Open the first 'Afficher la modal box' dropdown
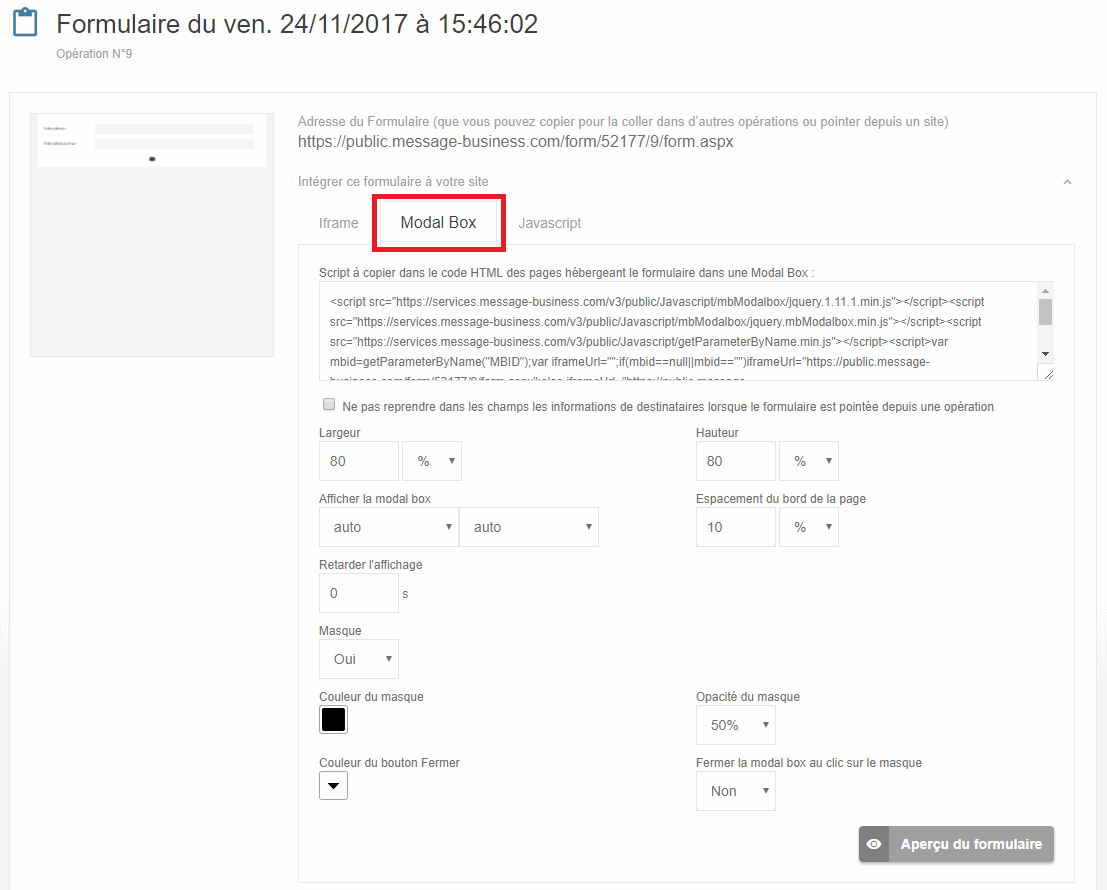 pos(388,527)
